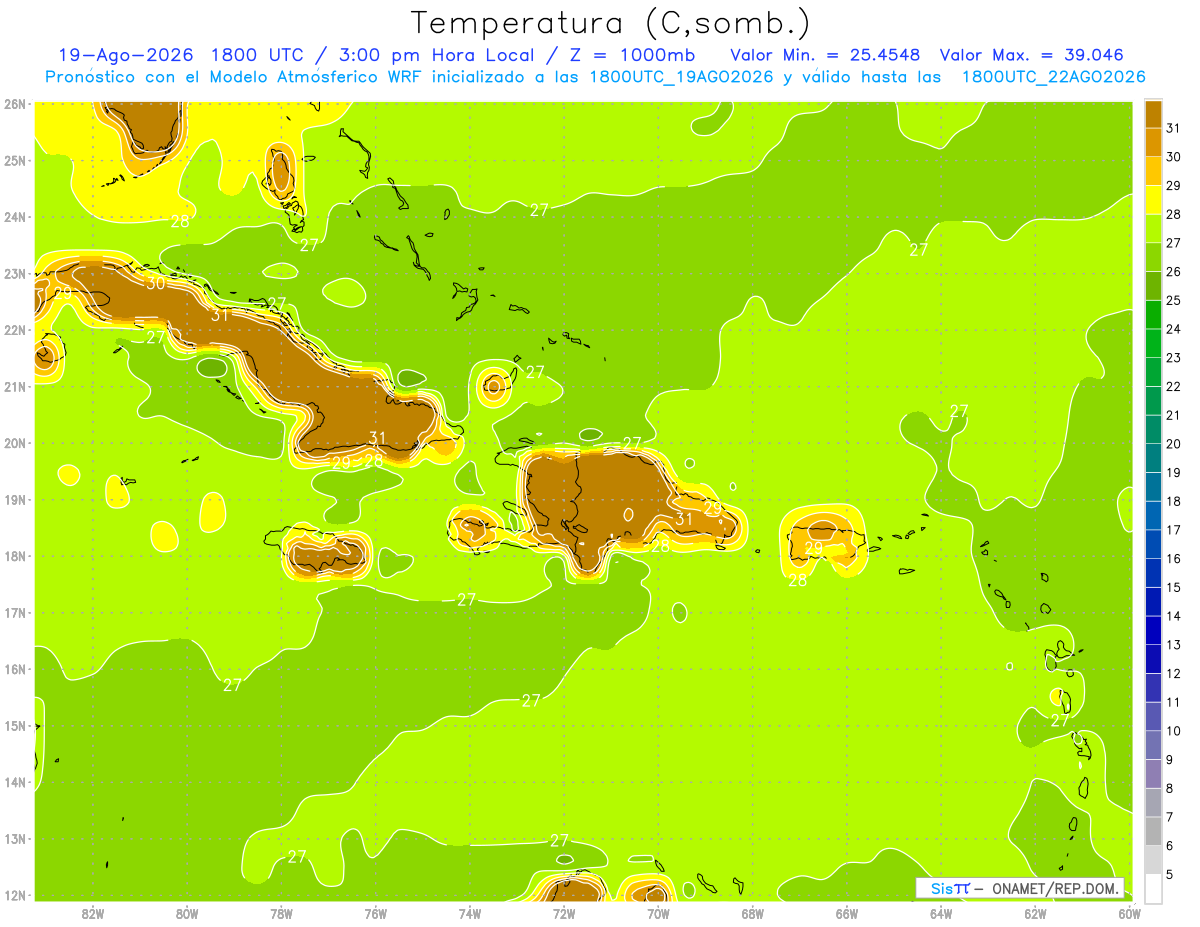Select the '19-Ago-2026' date text
1200x927 pixels.
click(125, 55)
